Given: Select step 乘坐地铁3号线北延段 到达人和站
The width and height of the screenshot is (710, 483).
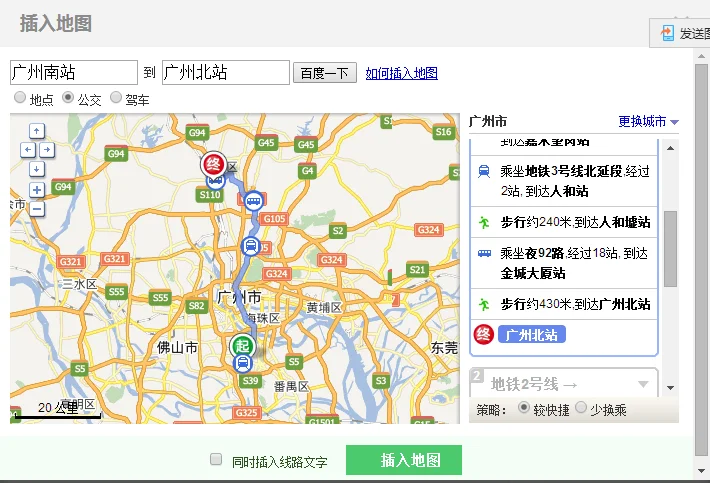Looking at the screenshot, I should point(564,181).
